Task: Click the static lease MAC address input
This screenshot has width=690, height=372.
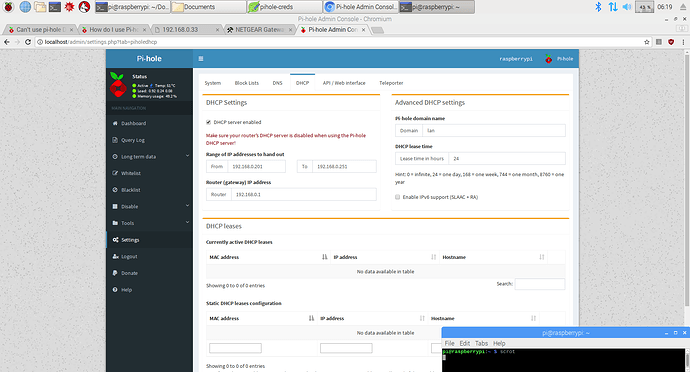Action: [235, 348]
